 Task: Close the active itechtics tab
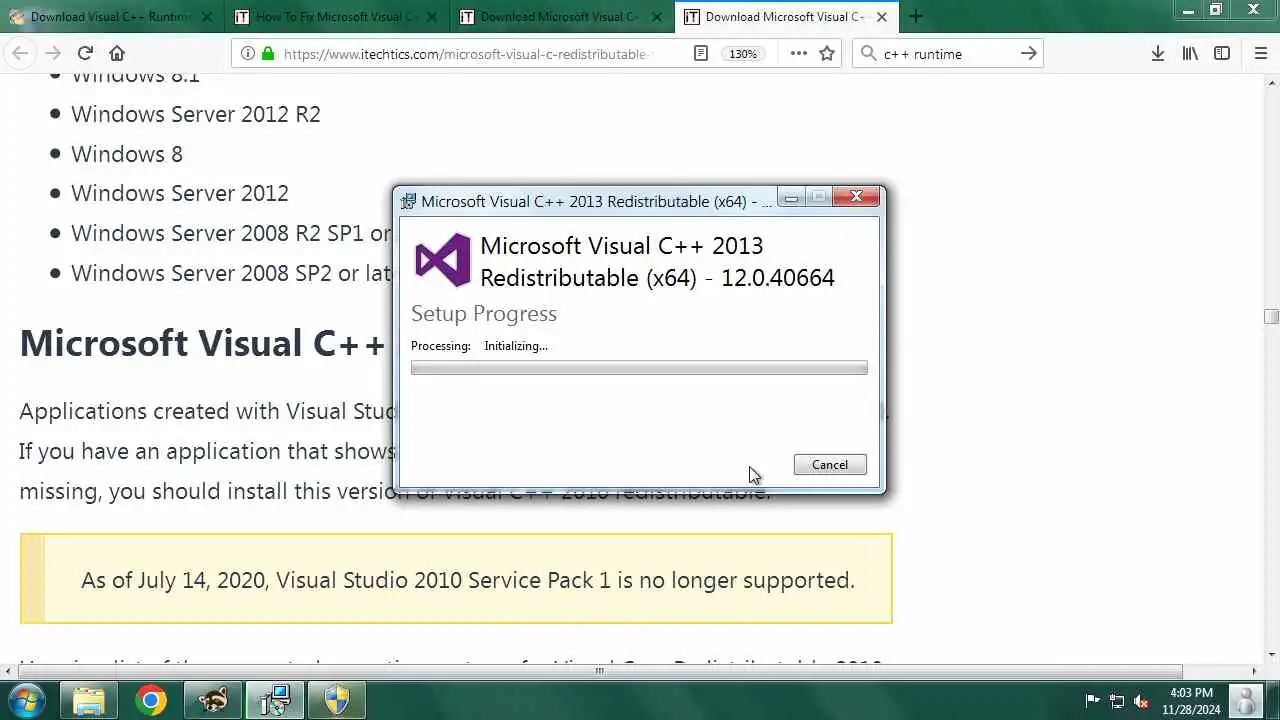coord(882,17)
